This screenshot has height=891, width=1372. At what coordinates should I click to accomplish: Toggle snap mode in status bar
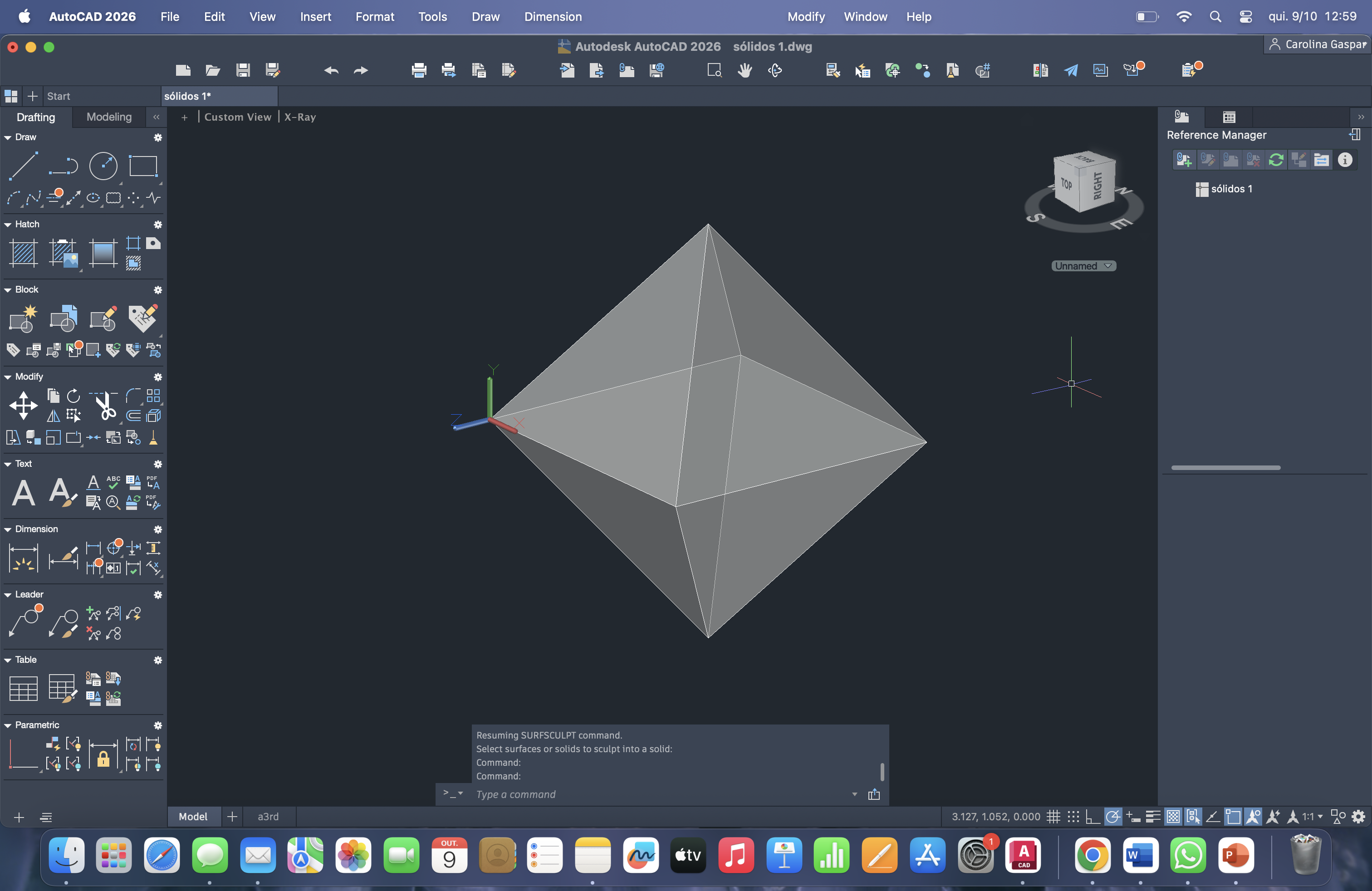tap(1073, 817)
